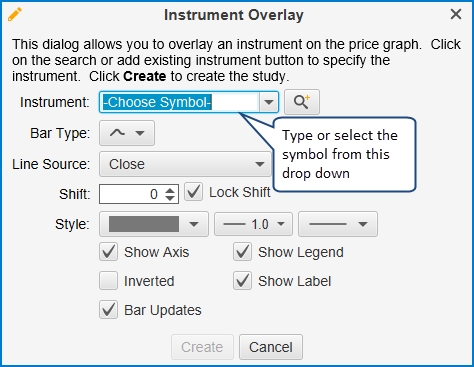Open the line width 1.0 dropdown
Screen dimensions: 474x367
253,224
